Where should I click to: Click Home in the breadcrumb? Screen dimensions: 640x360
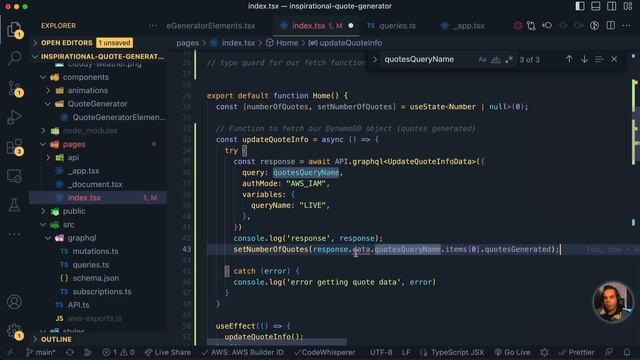click(x=282, y=43)
